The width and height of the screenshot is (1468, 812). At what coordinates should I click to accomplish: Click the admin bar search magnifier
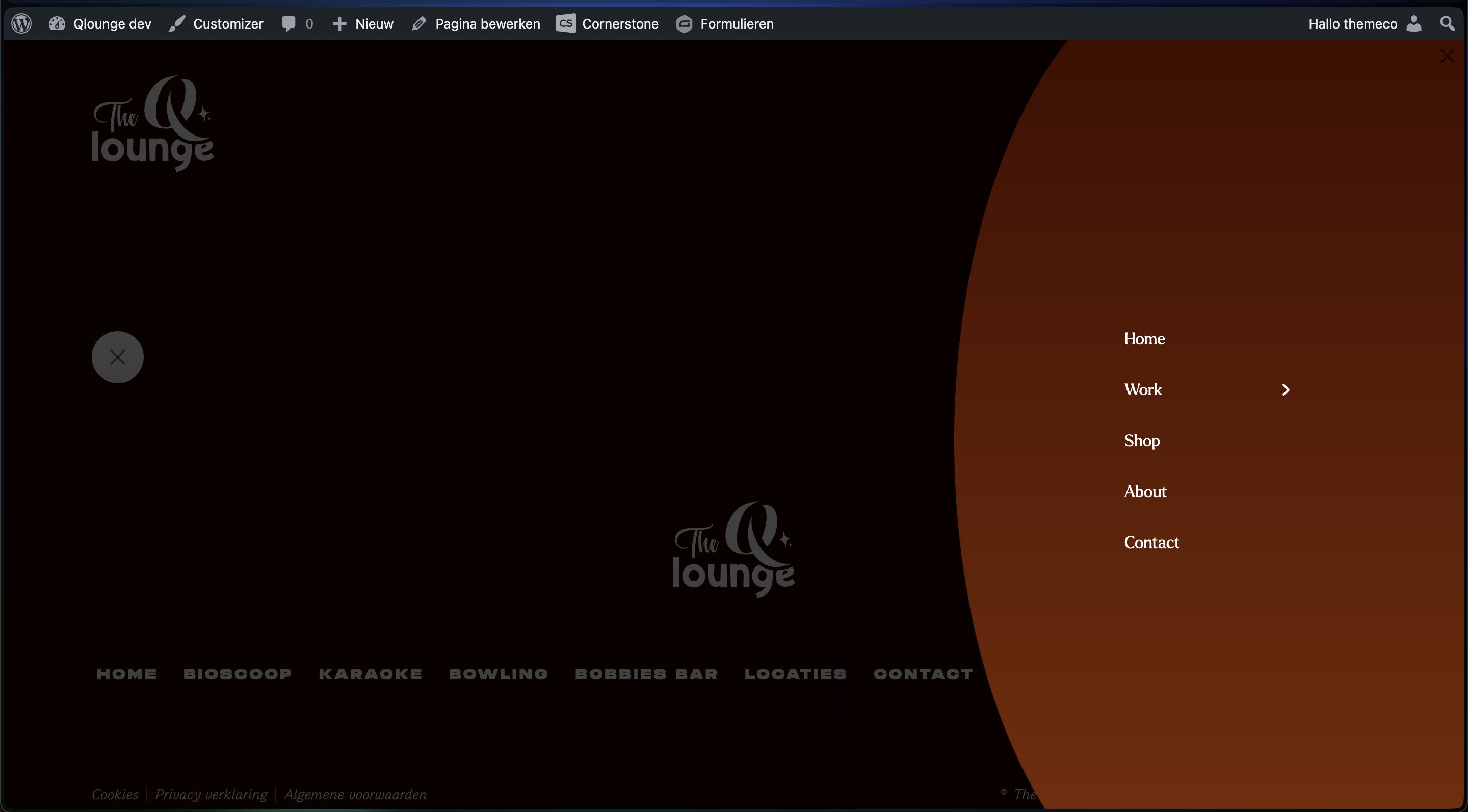1447,24
